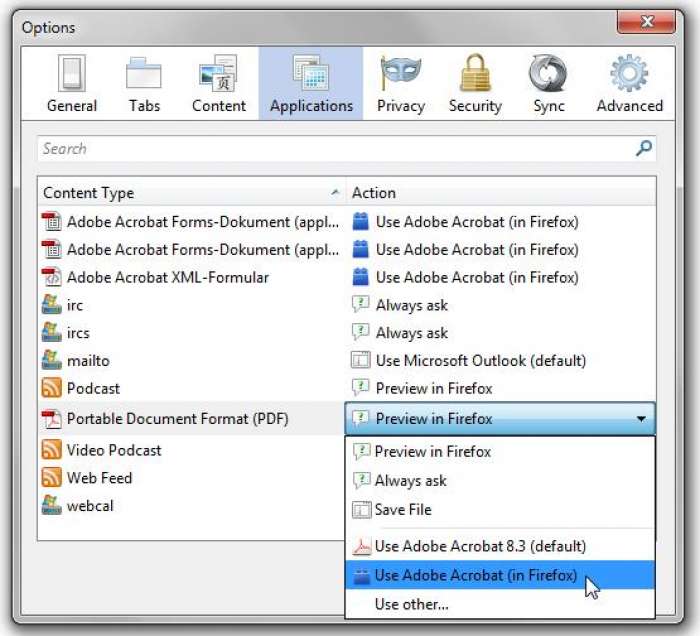Select the Video Podcast content type
This screenshot has width=700, height=636.
(114, 450)
